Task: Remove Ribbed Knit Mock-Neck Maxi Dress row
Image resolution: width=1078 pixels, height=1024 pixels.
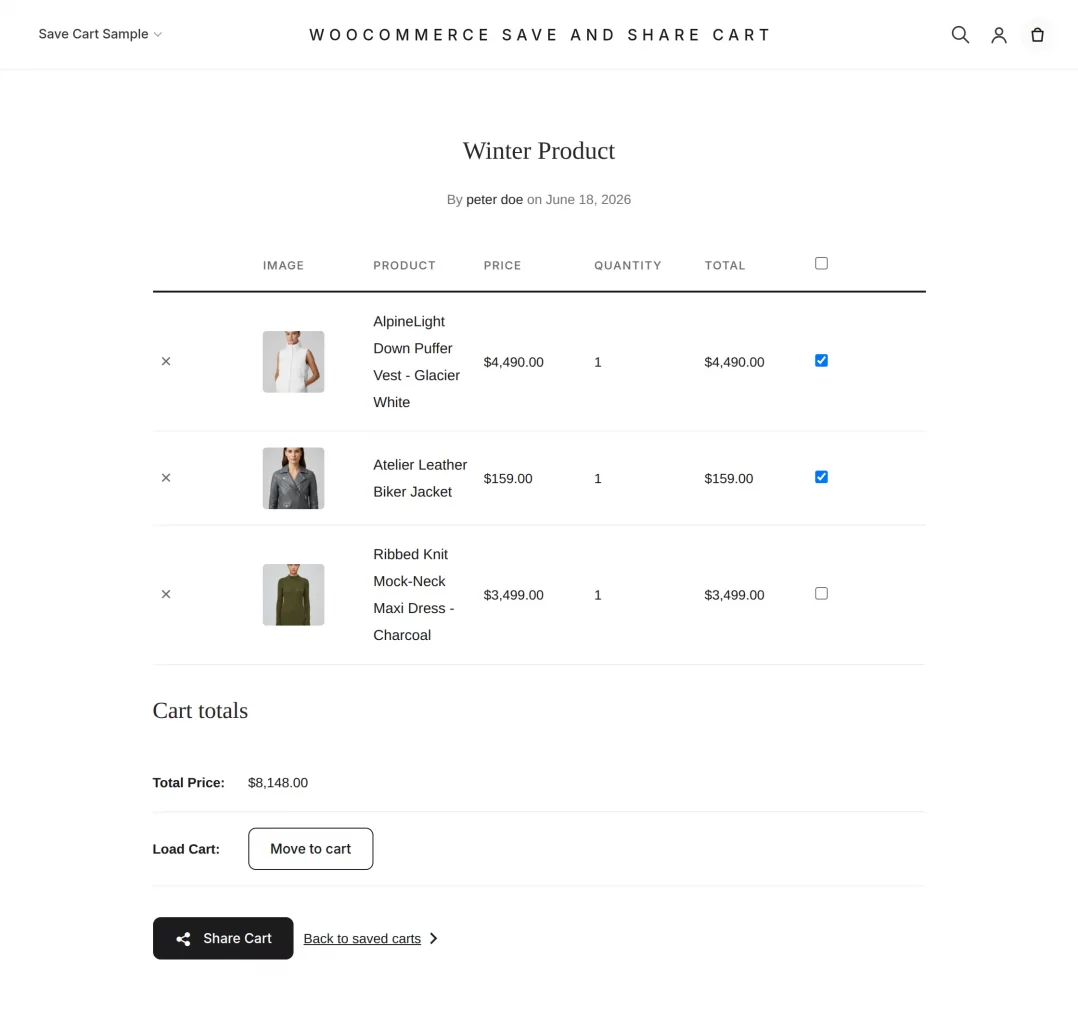Action: 166,594
